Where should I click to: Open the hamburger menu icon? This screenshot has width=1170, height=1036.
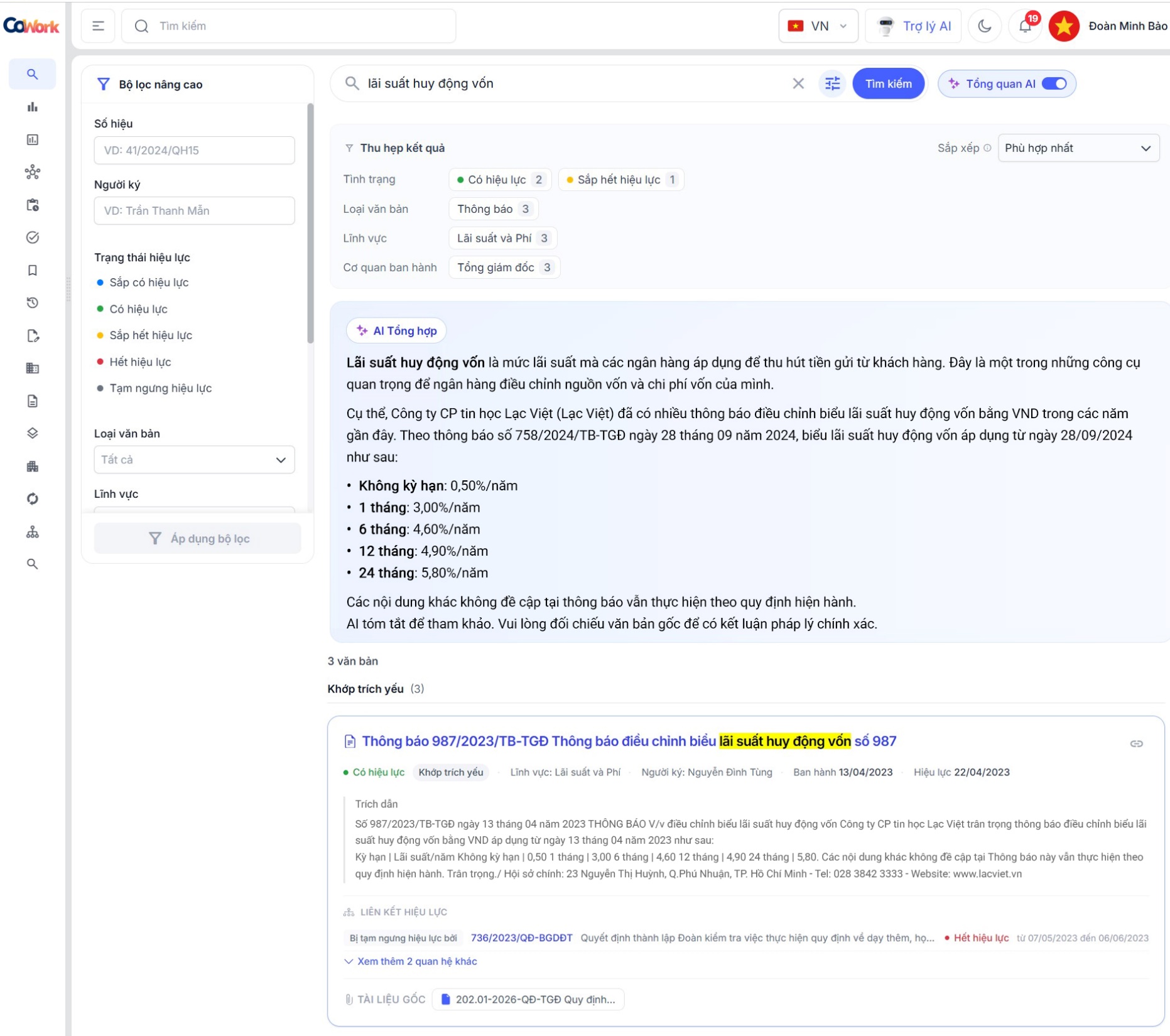[98, 26]
